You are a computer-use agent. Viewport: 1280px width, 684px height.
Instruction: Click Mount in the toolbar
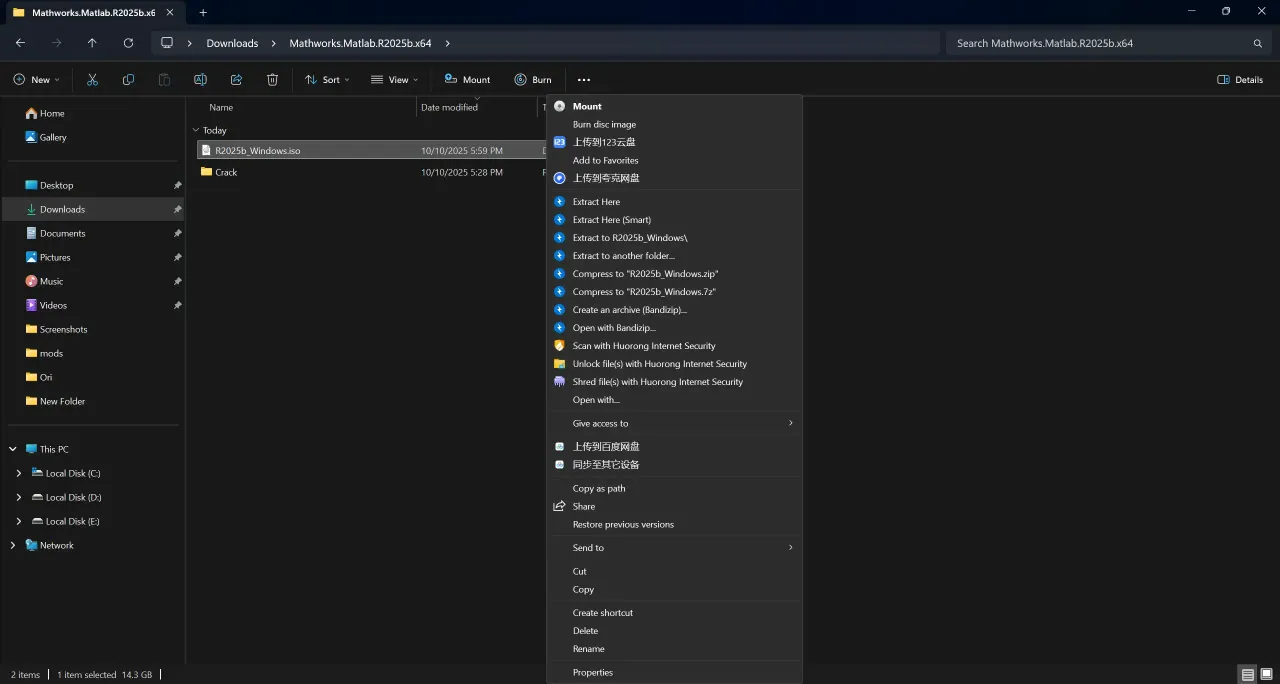click(x=467, y=80)
